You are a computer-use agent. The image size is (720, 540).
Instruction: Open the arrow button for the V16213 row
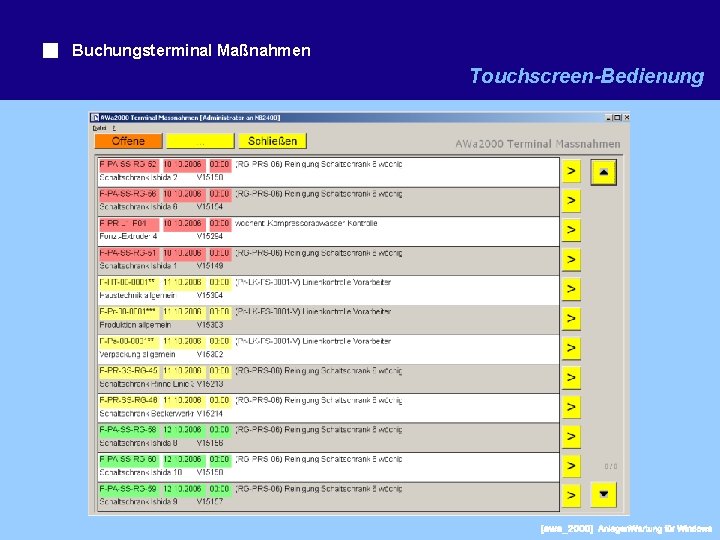pyautogui.click(x=571, y=377)
